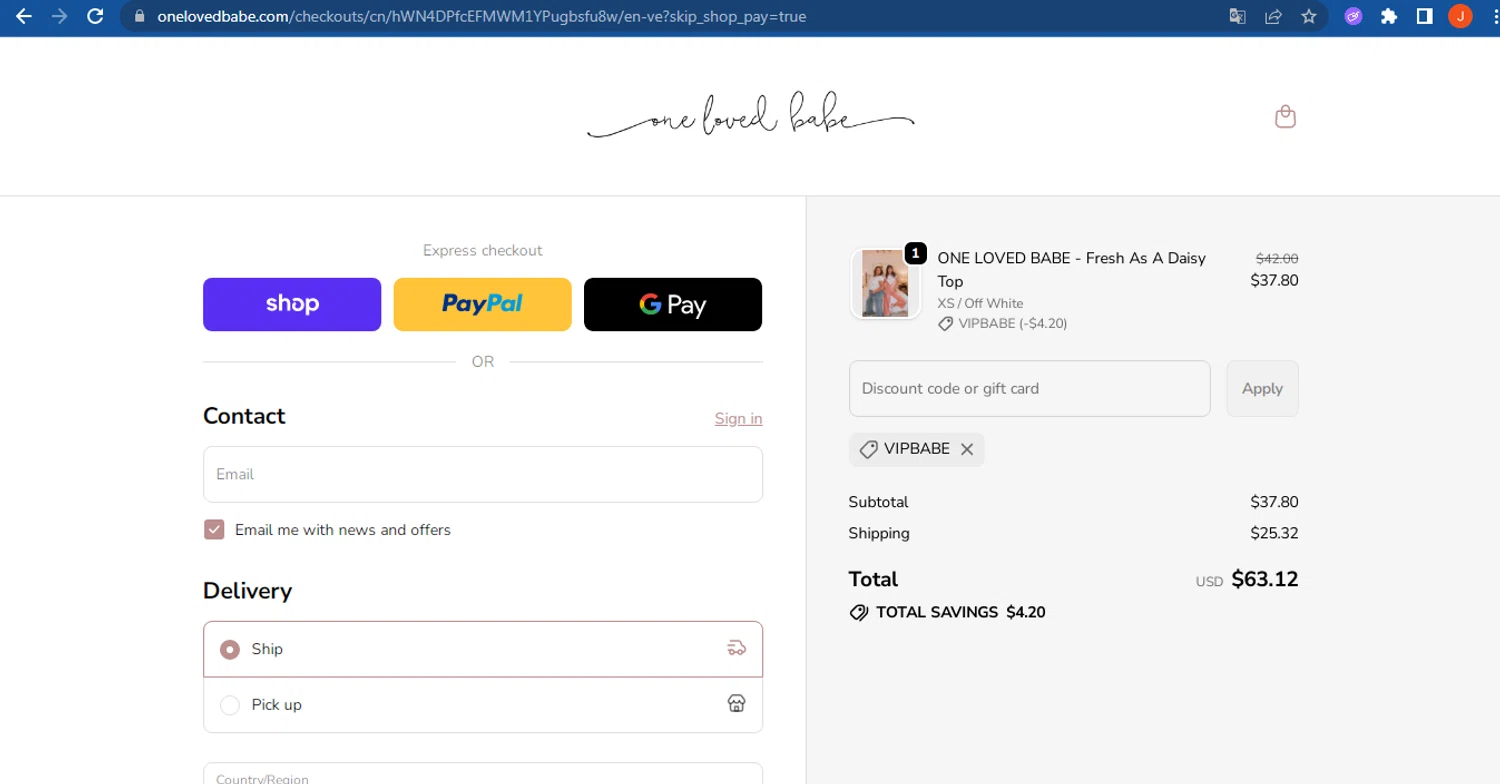Share this page from address bar

coord(1273,16)
